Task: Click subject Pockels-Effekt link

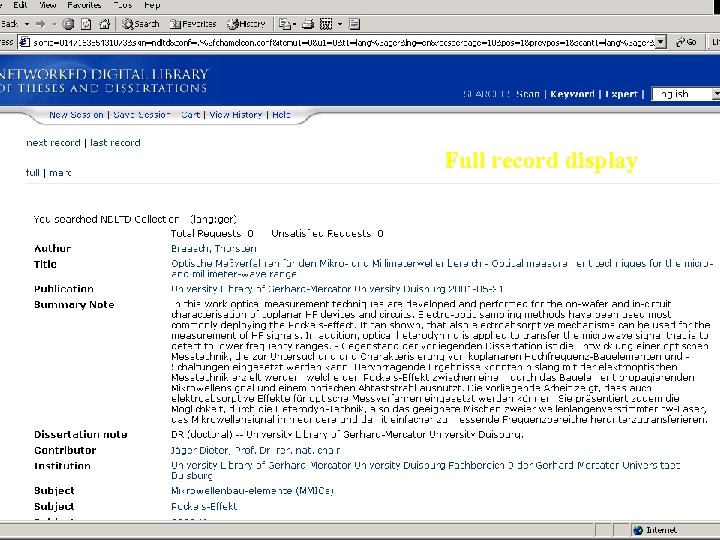Action: pyautogui.click(x=204, y=506)
